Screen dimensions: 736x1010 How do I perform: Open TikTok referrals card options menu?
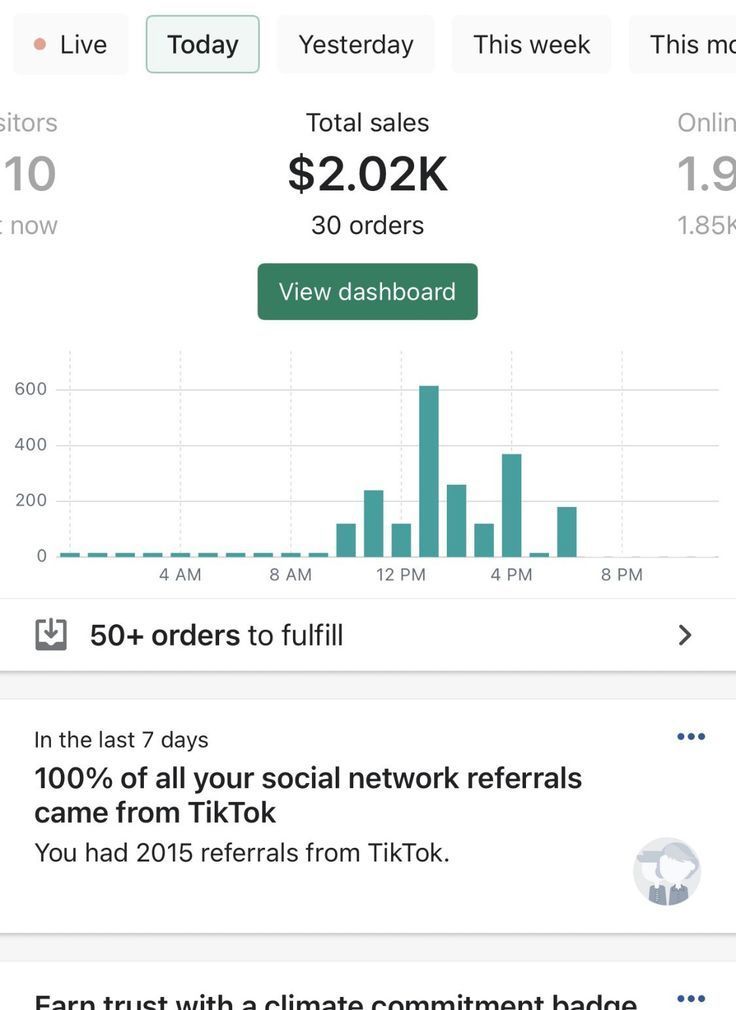(x=691, y=737)
